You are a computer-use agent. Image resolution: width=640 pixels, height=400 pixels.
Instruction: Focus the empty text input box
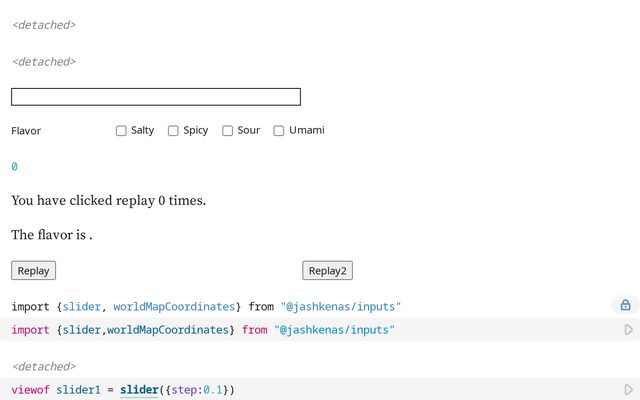155,97
